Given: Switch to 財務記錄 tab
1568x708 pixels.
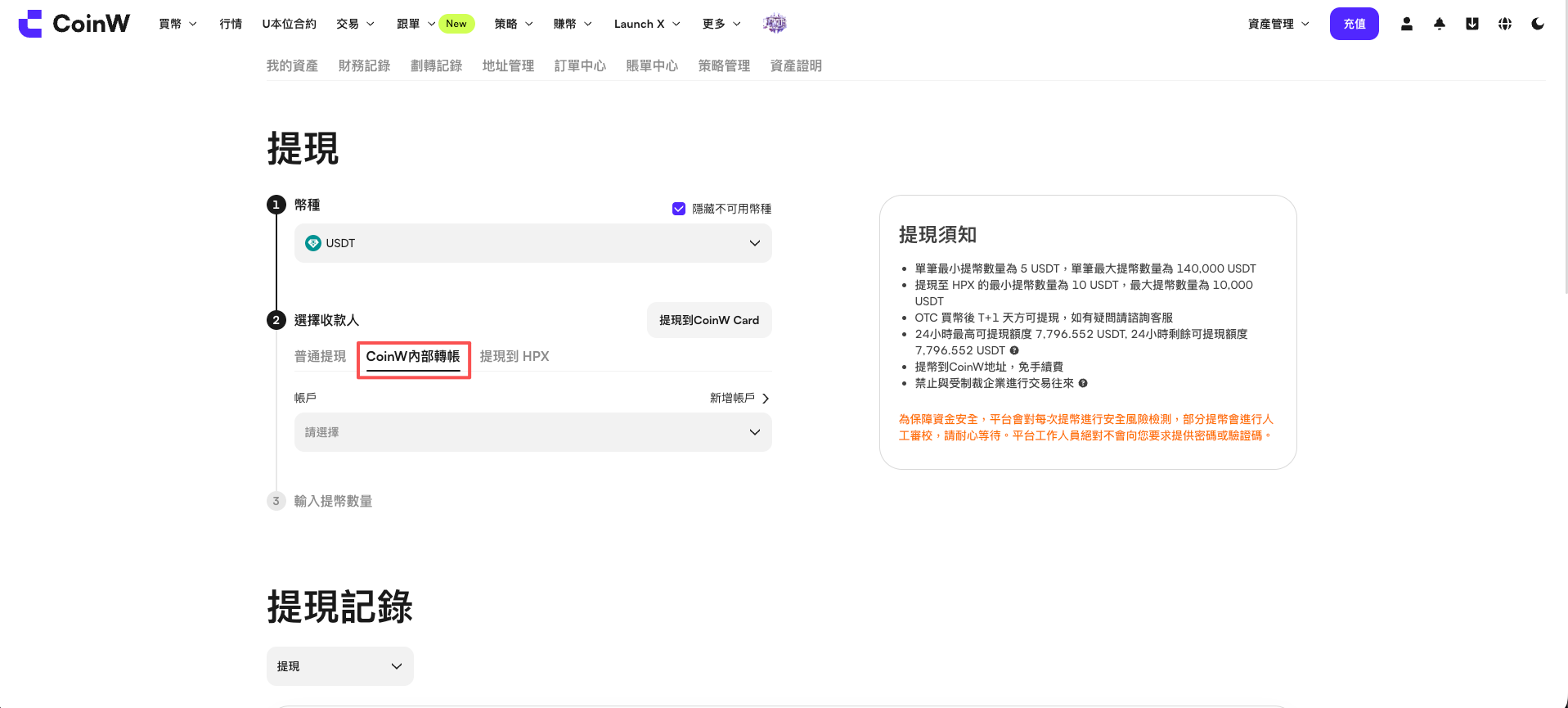Looking at the screenshot, I should [x=364, y=65].
